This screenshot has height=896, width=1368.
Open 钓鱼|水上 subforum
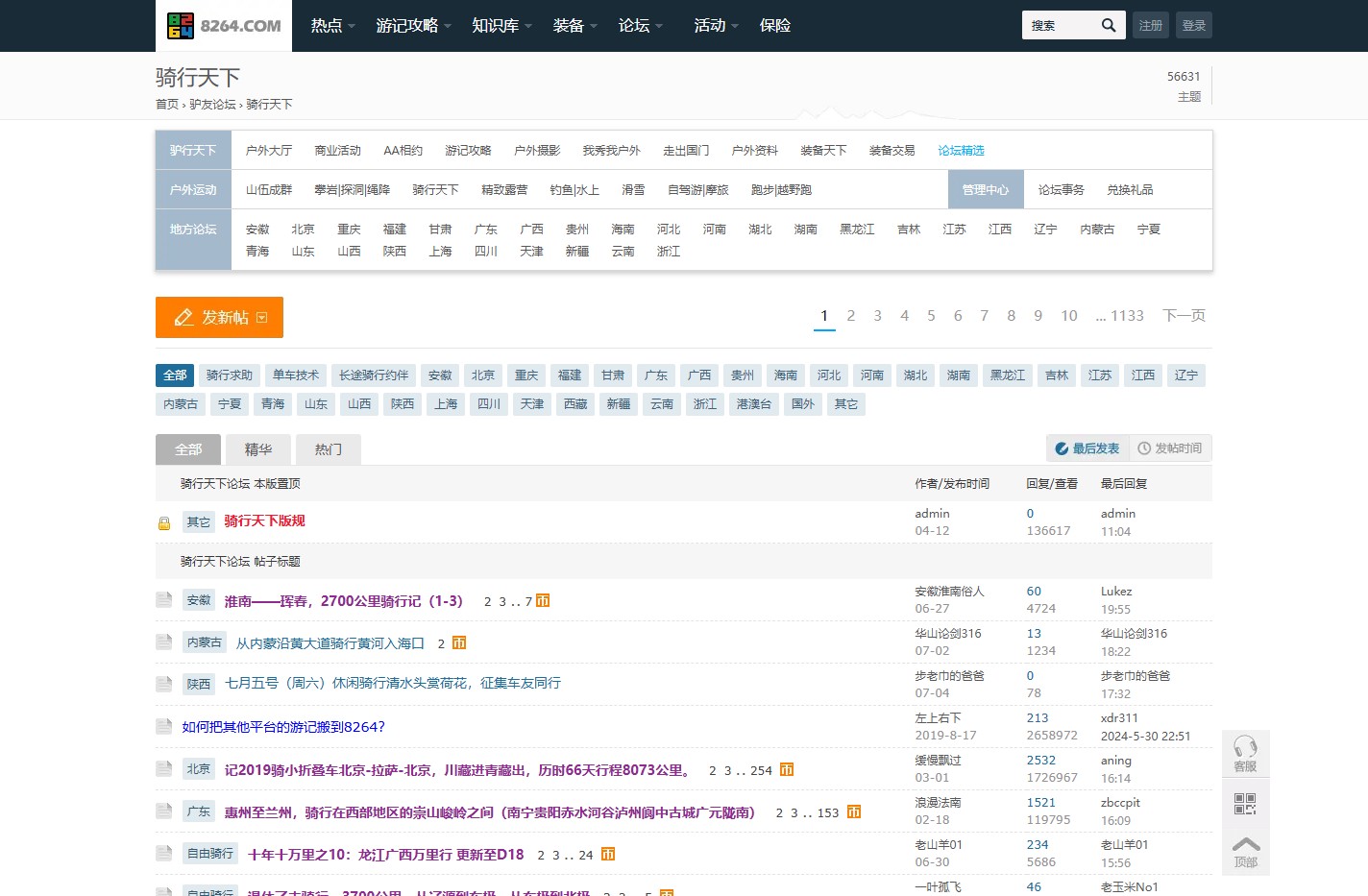coord(574,190)
